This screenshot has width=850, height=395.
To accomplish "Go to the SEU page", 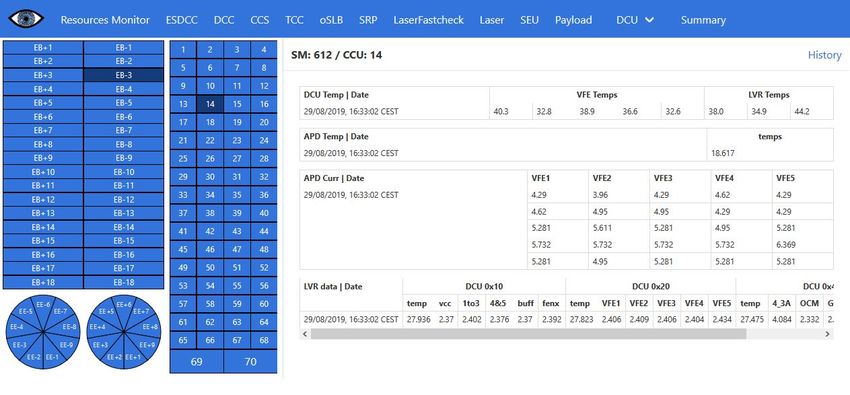I will pos(529,20).
